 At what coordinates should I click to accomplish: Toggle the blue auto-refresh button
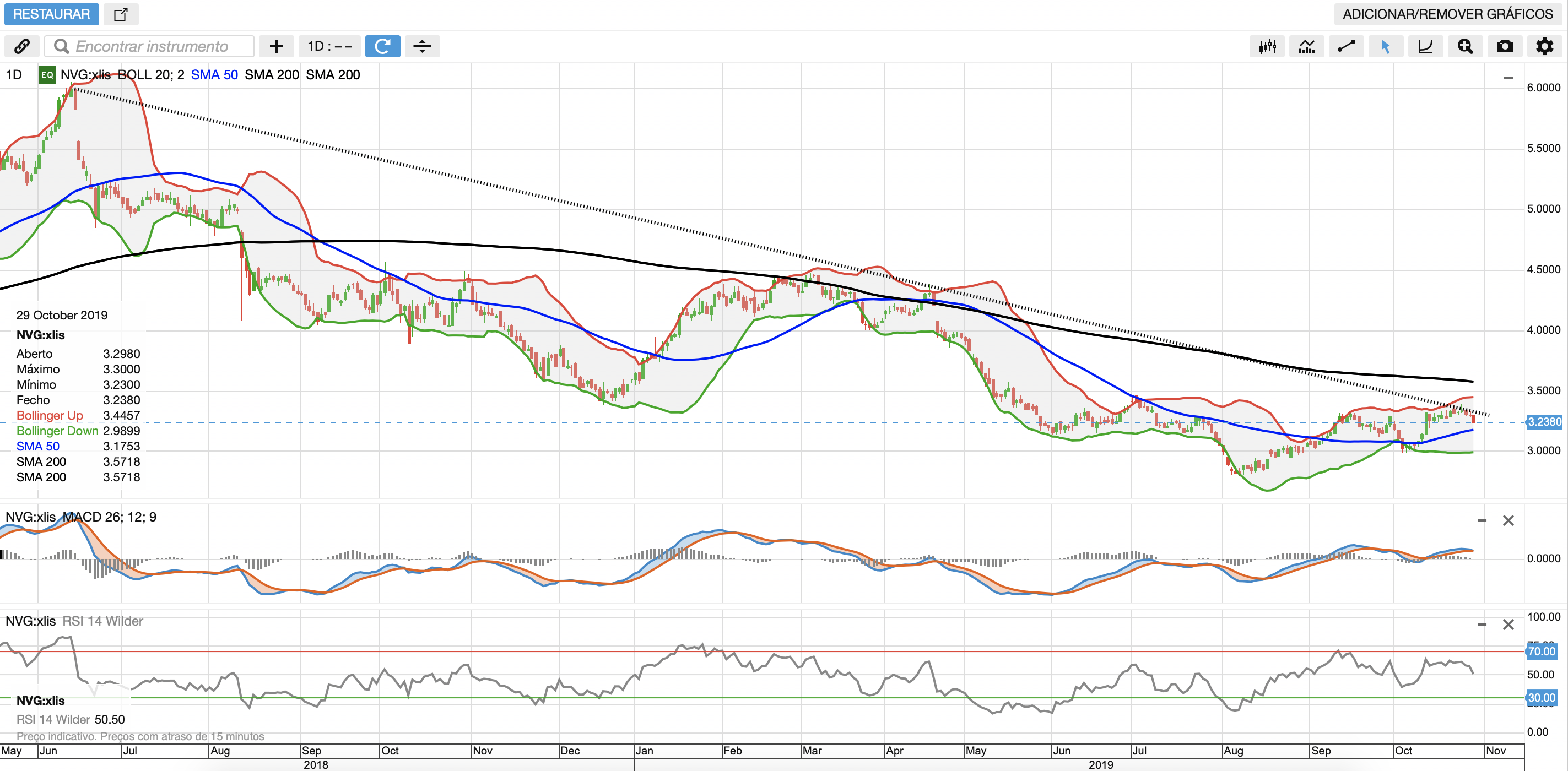coord(382,46)
